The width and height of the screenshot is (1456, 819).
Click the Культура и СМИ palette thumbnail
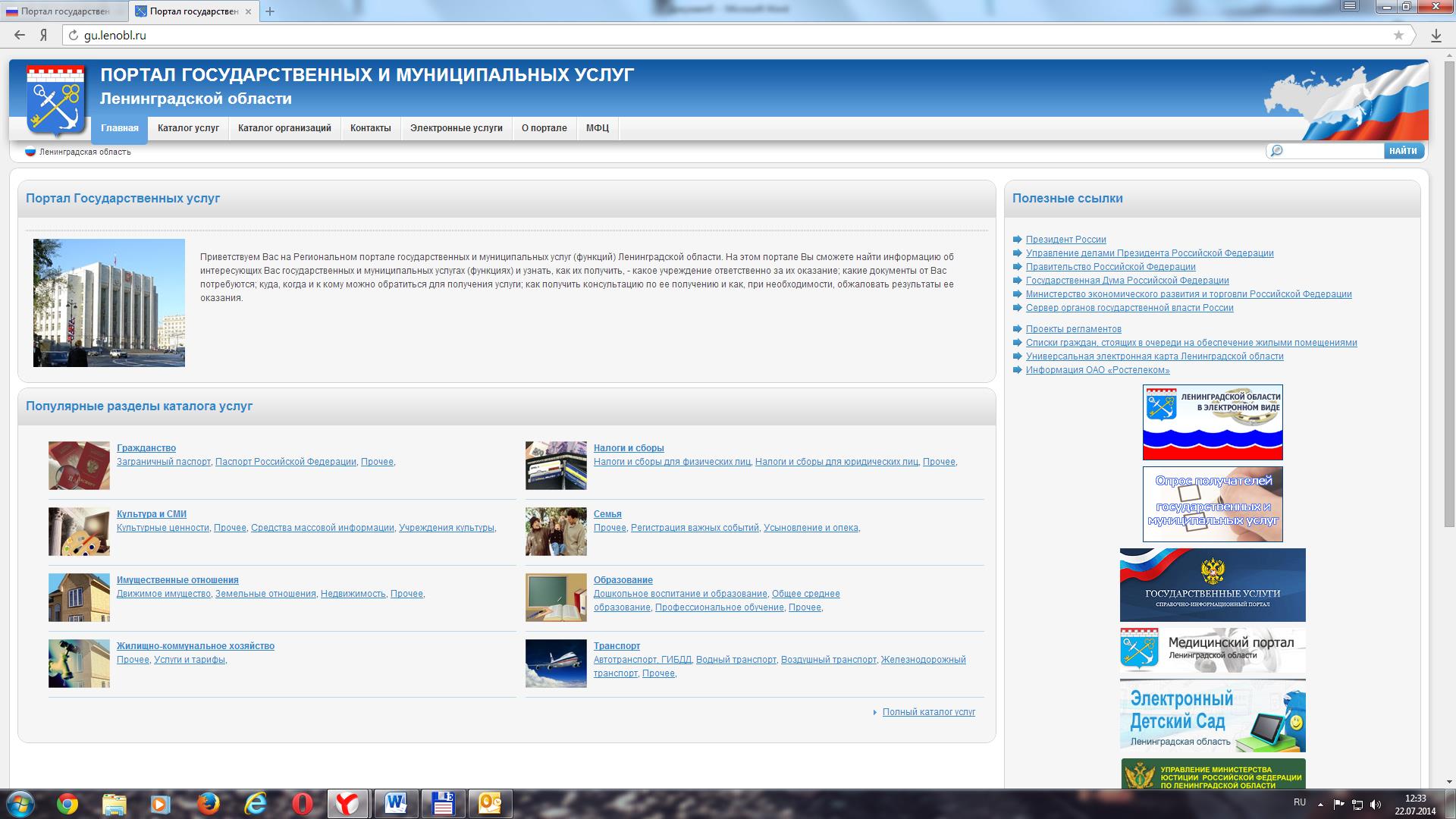click(x=79, y=532)
